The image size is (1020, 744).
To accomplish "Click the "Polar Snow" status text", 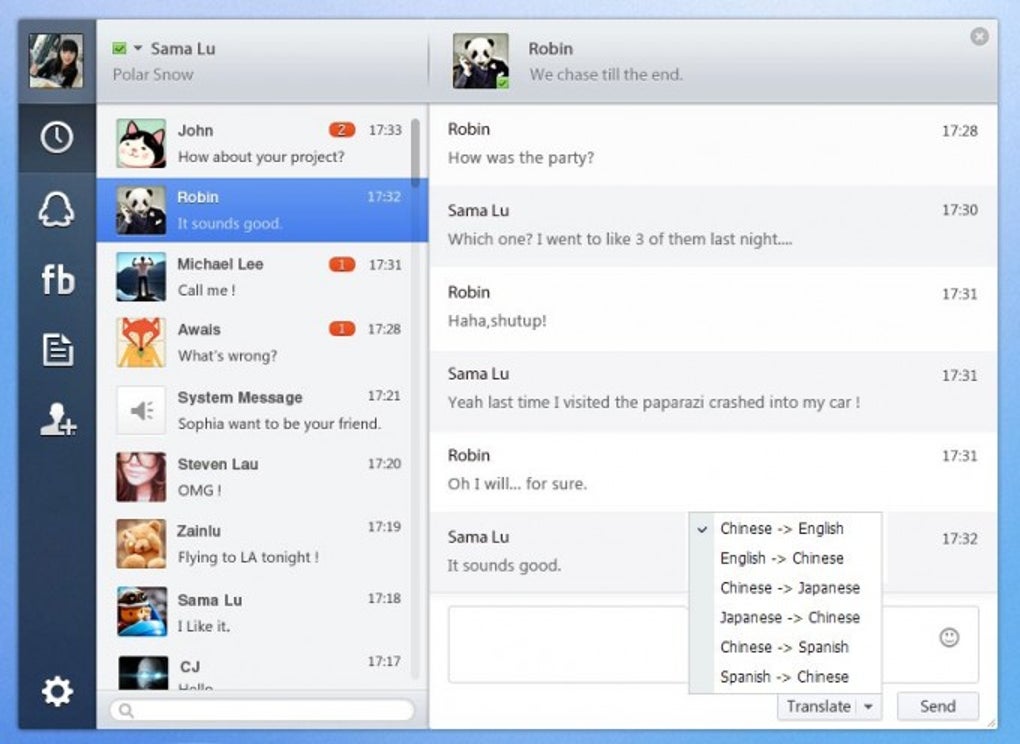I will click(153, 75).
